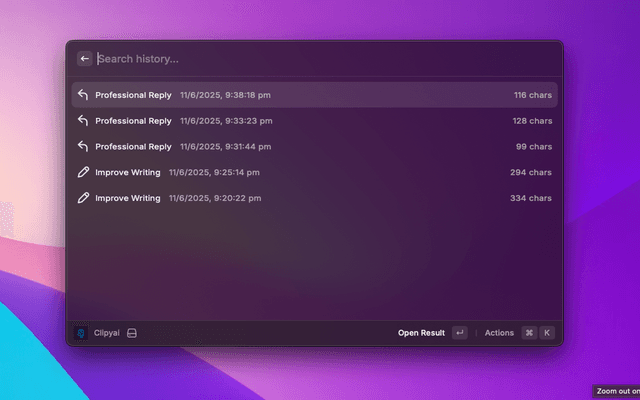Click the pencil icon of the 9:25:14 pm entry
Screen dimensions: 640x400
click(84, 172)
